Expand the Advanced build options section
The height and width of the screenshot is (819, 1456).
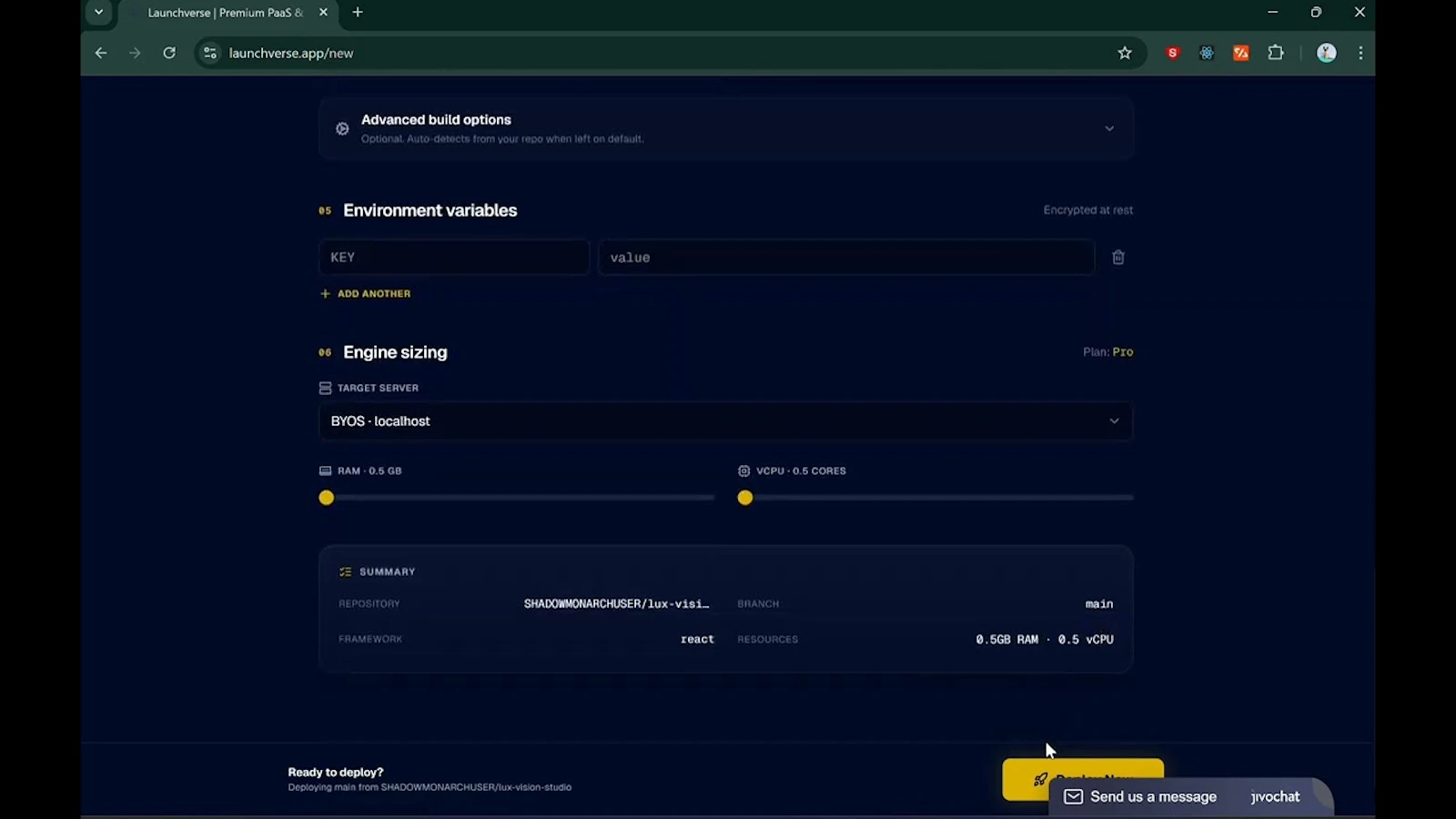pos(726,128)
